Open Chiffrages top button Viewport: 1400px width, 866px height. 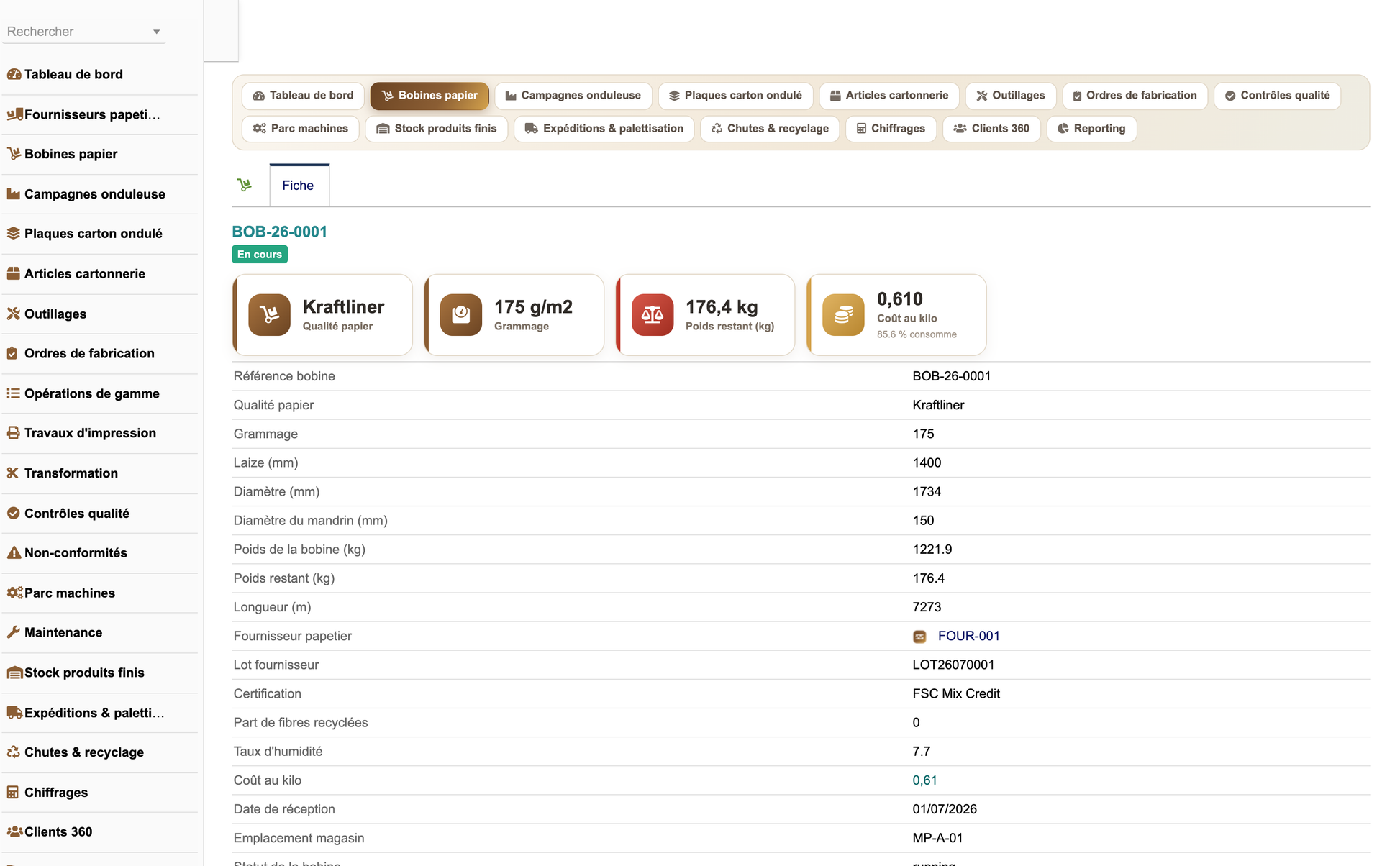coord(891,129)
